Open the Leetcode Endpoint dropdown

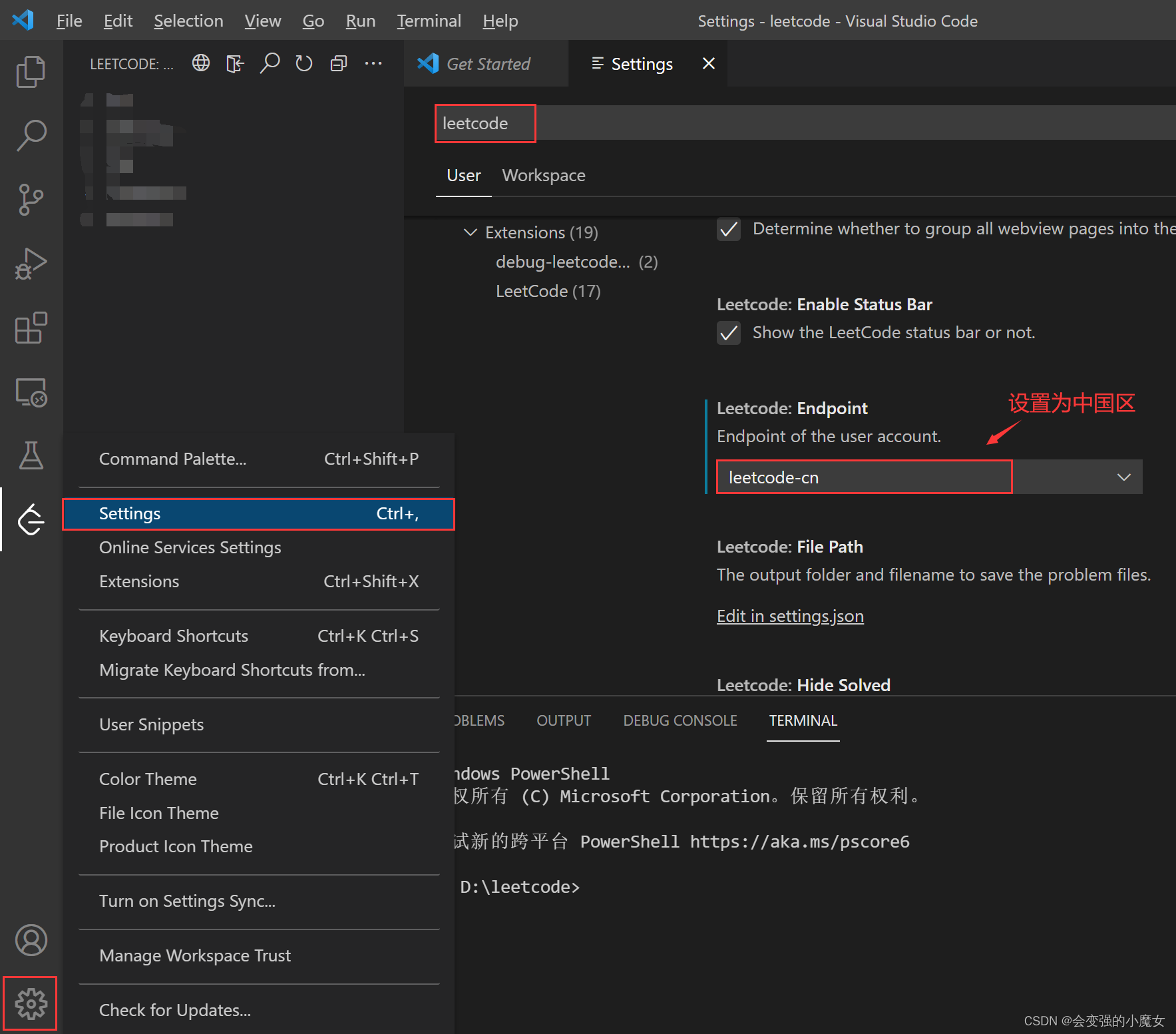coord(1123,477)
